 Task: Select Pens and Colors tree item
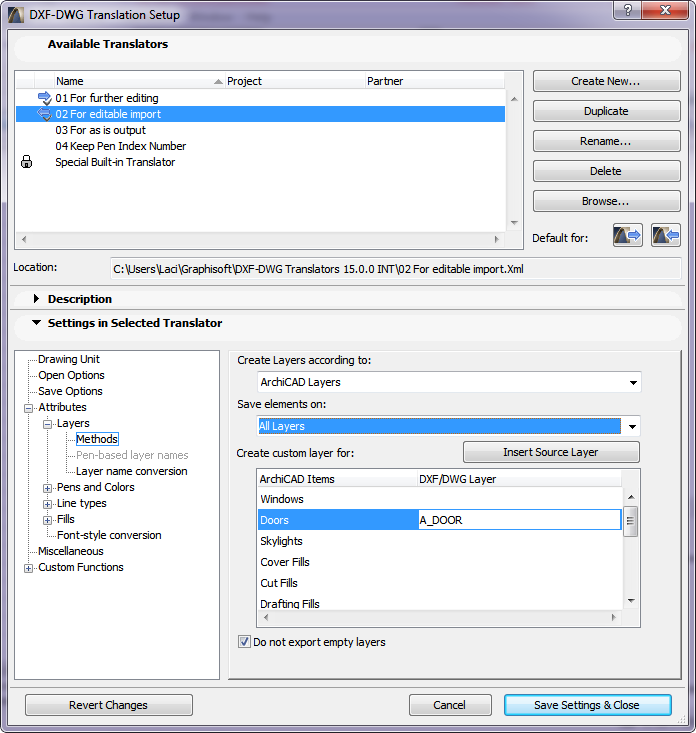95,487
